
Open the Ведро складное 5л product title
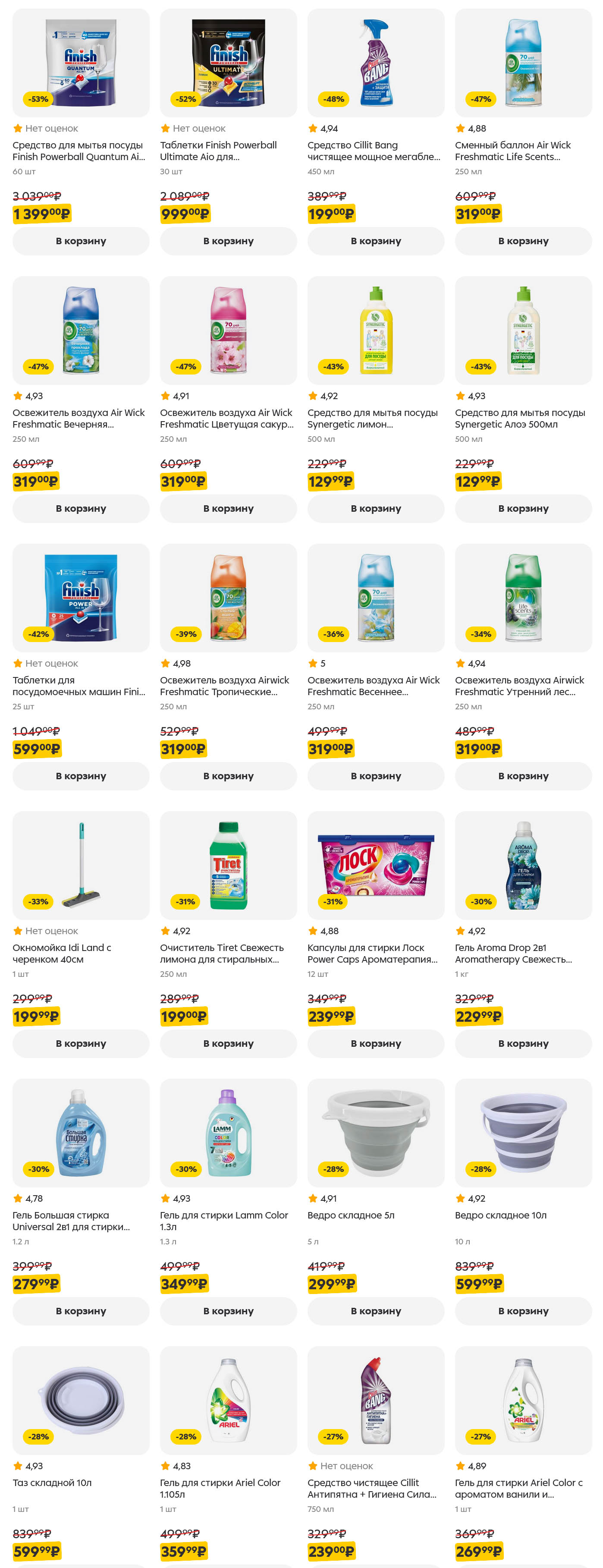(351, 1215)
